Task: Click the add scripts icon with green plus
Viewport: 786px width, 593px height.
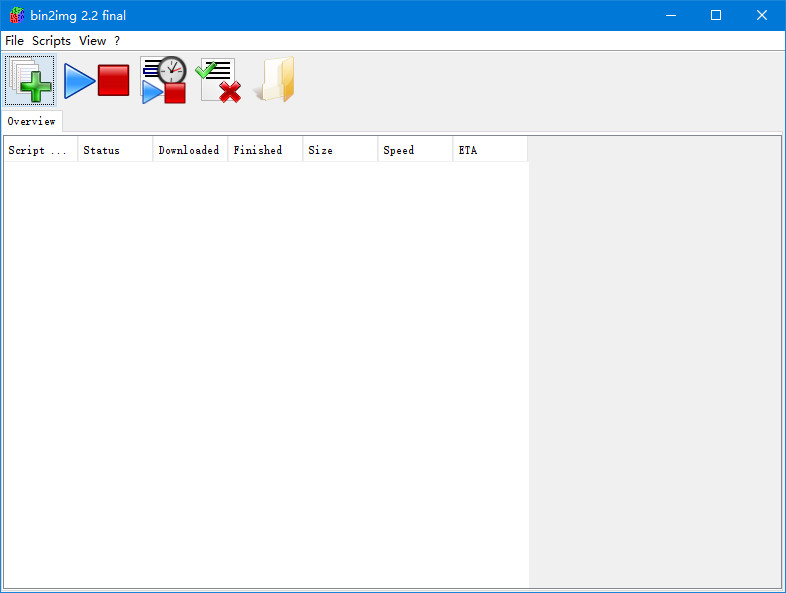Action: (30, 81)
